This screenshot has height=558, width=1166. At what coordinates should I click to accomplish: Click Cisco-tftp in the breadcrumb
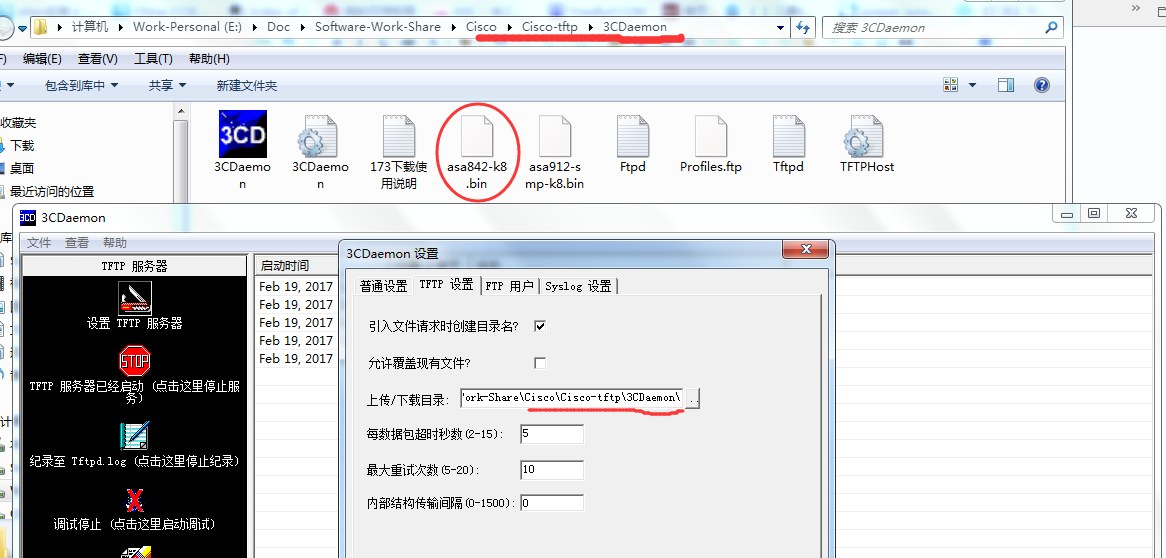[550, 28]
